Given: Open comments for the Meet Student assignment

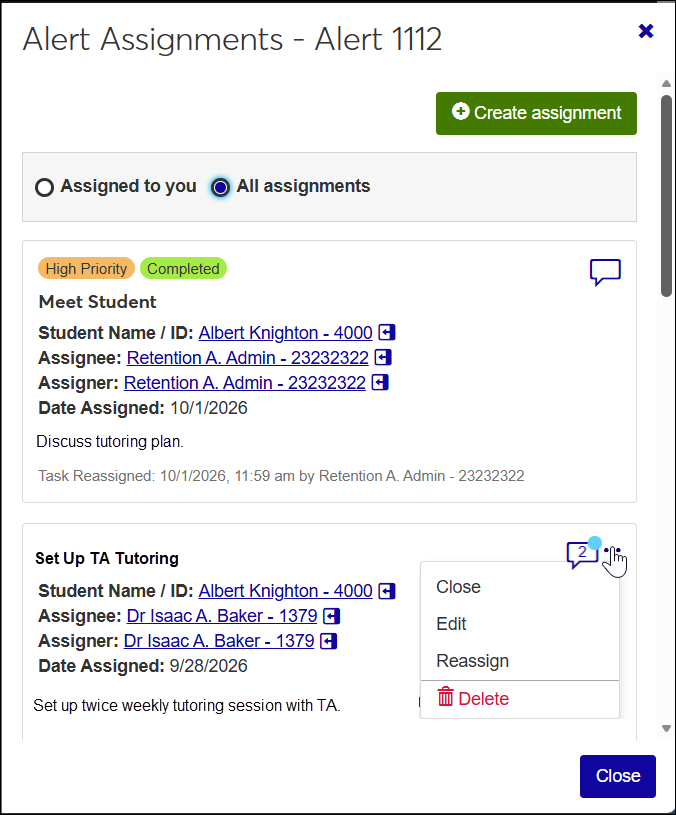Looking at the screenshot, I should [x=605, y=272].
